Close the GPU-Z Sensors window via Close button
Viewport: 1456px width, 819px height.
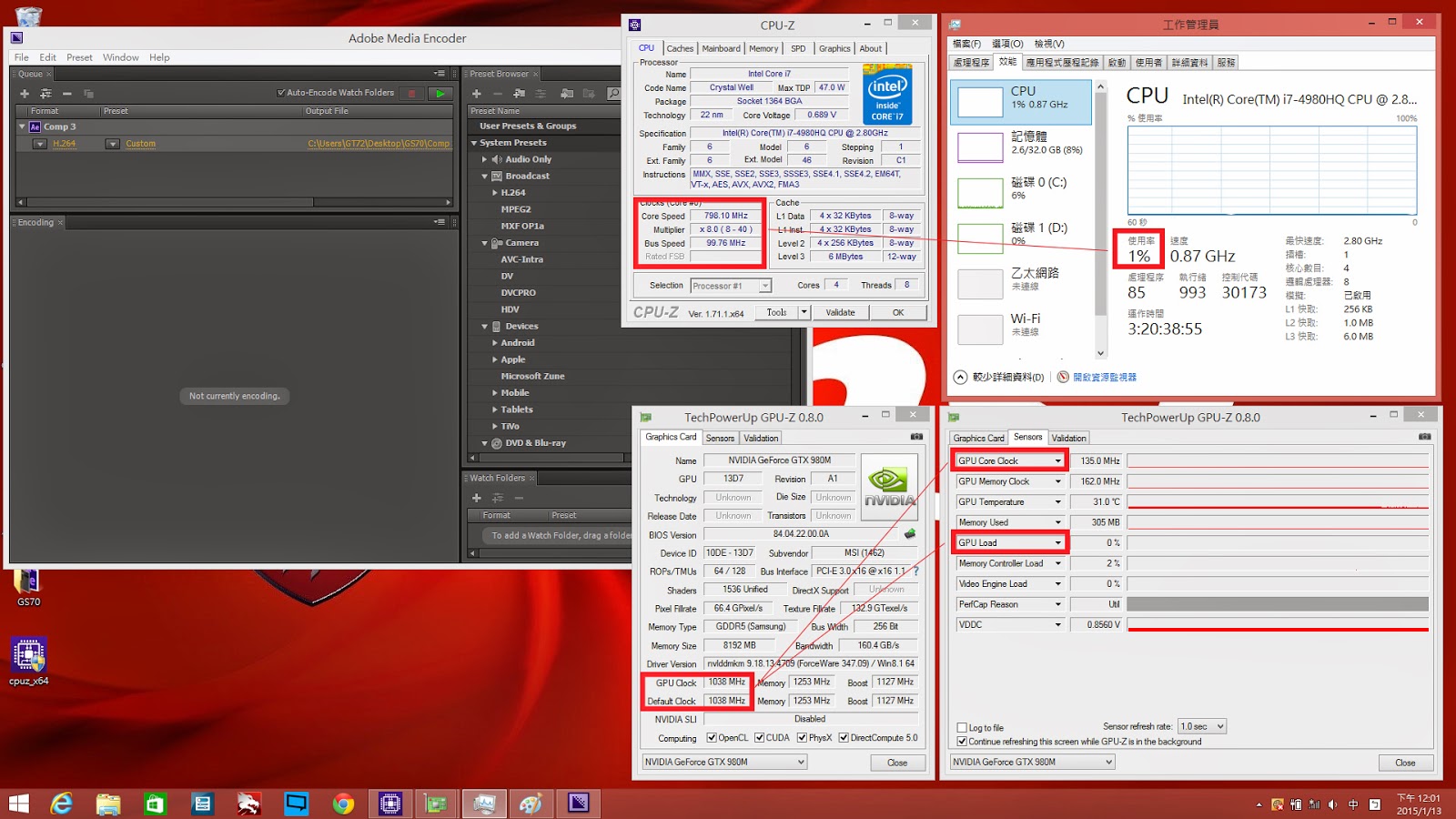pyautogui.click(x=1405, y=763)
